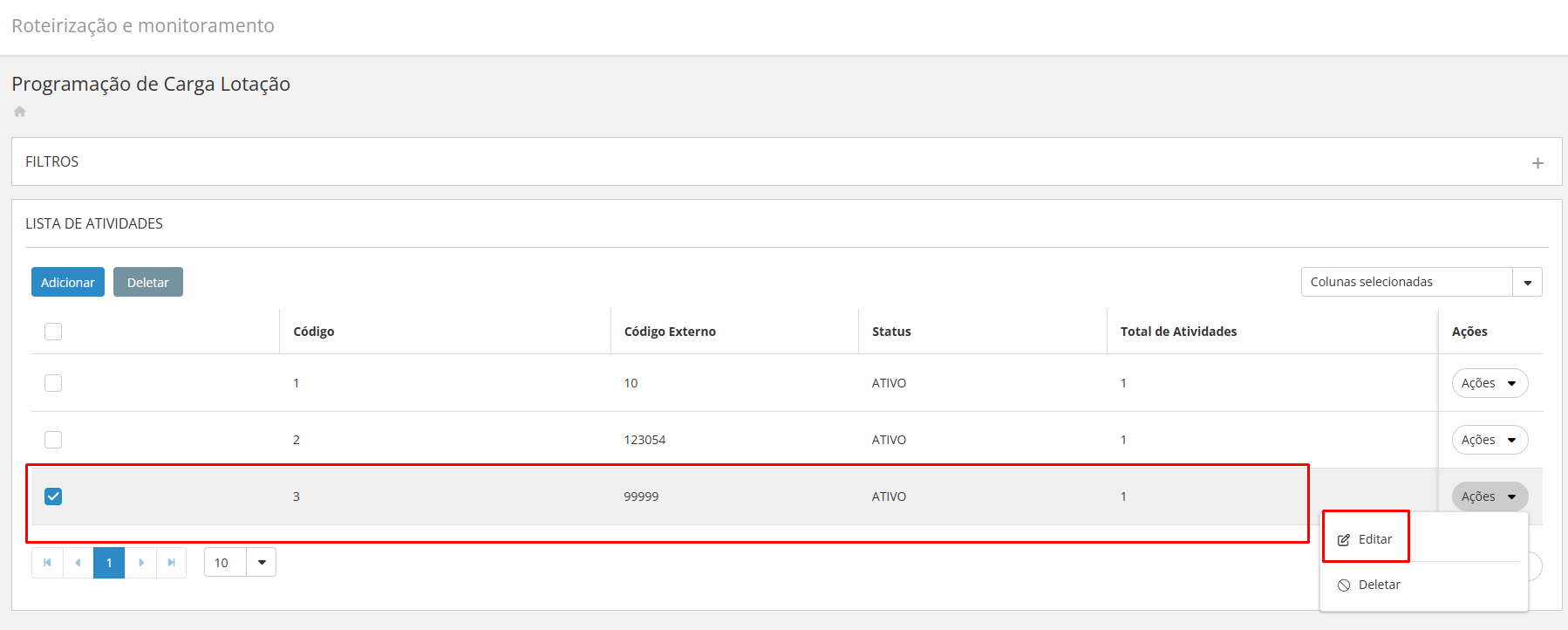Expand the FILTROS panel with plus icon

coord(1537,163)
